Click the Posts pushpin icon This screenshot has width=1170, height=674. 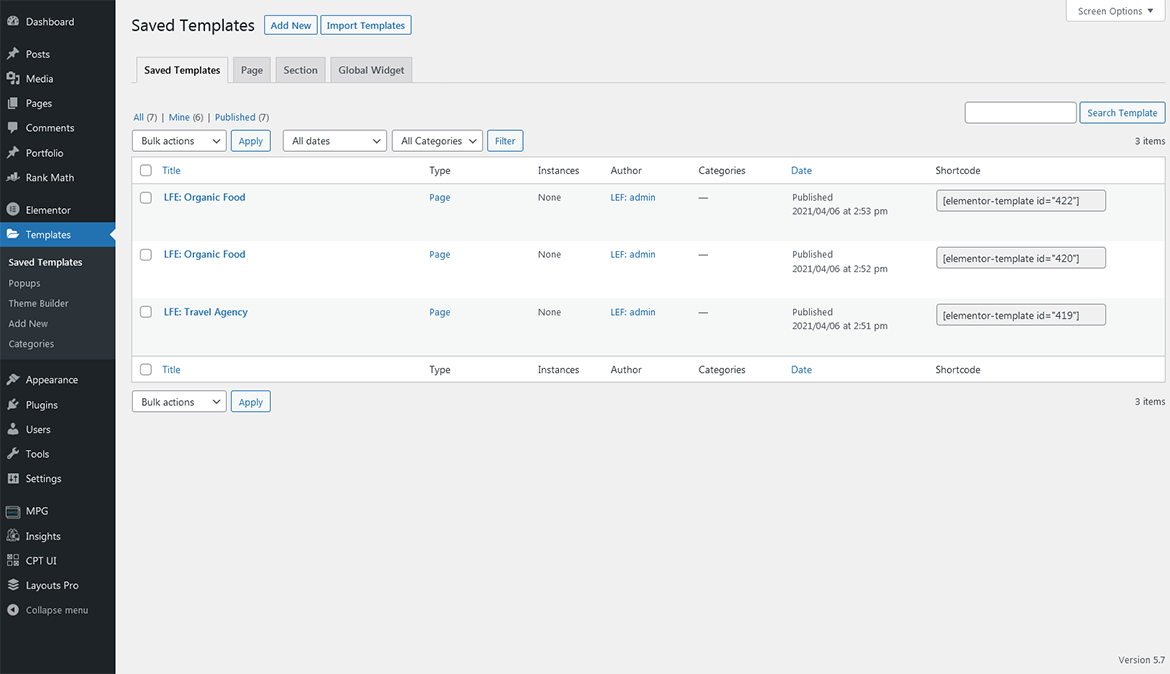(x=13, y=54)
